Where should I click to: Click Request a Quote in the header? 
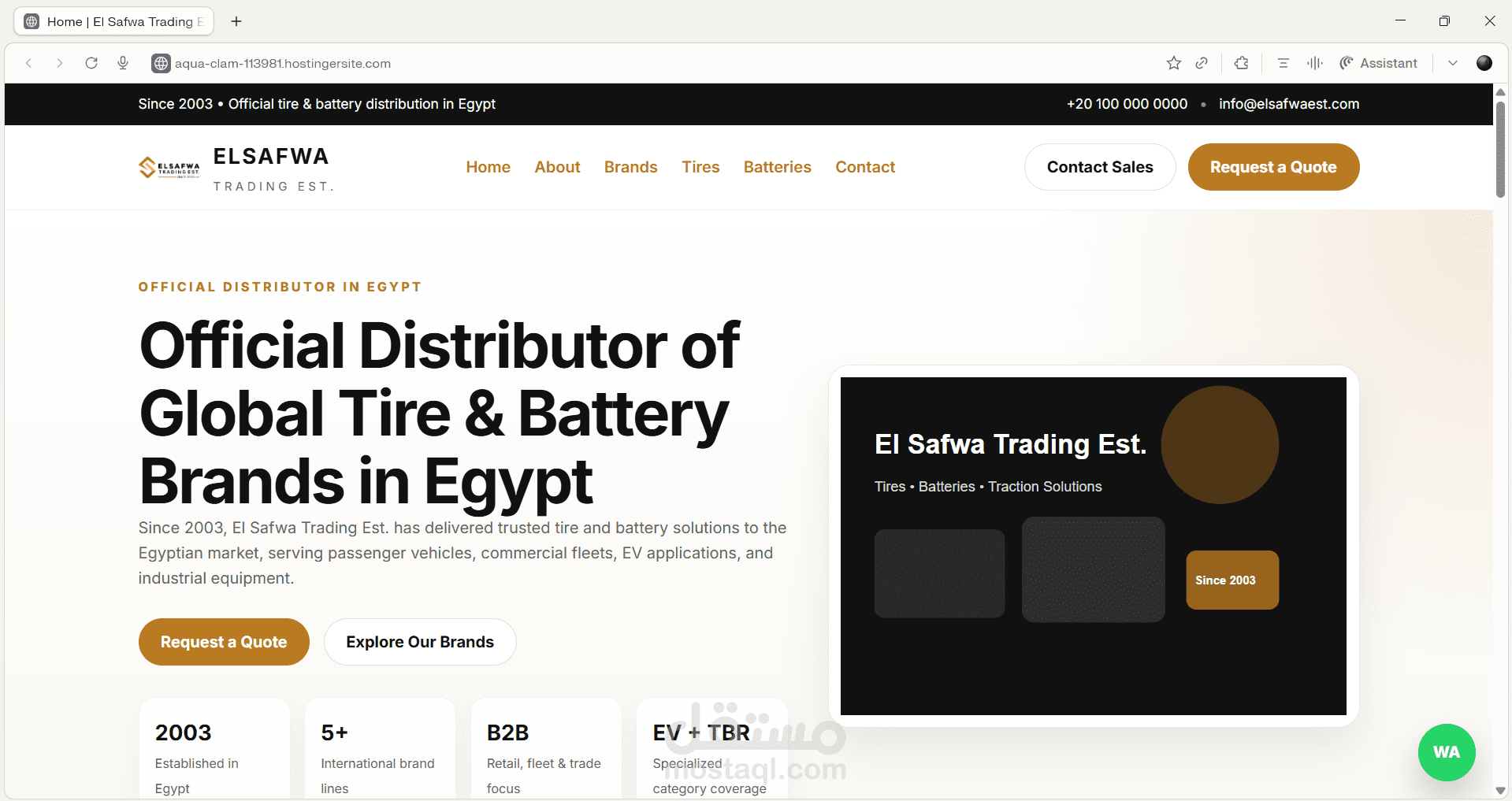click(x=1273, y=167)
